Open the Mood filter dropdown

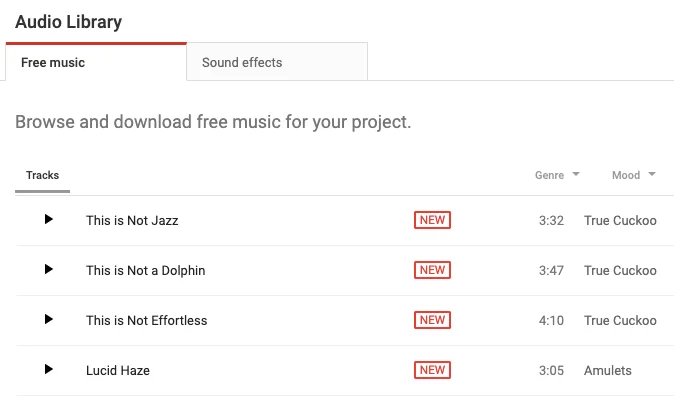click(633, 175)
